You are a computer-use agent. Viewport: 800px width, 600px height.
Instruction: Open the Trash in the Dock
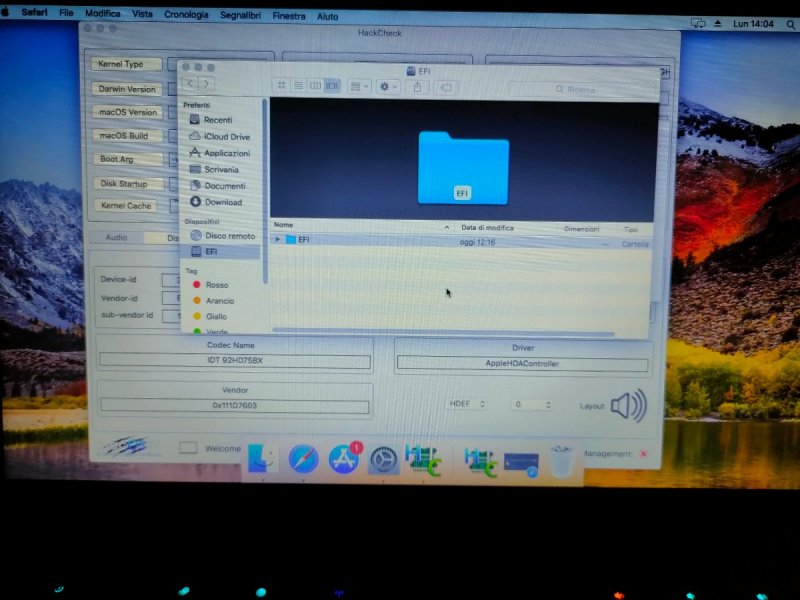click(x=561, y=461)
